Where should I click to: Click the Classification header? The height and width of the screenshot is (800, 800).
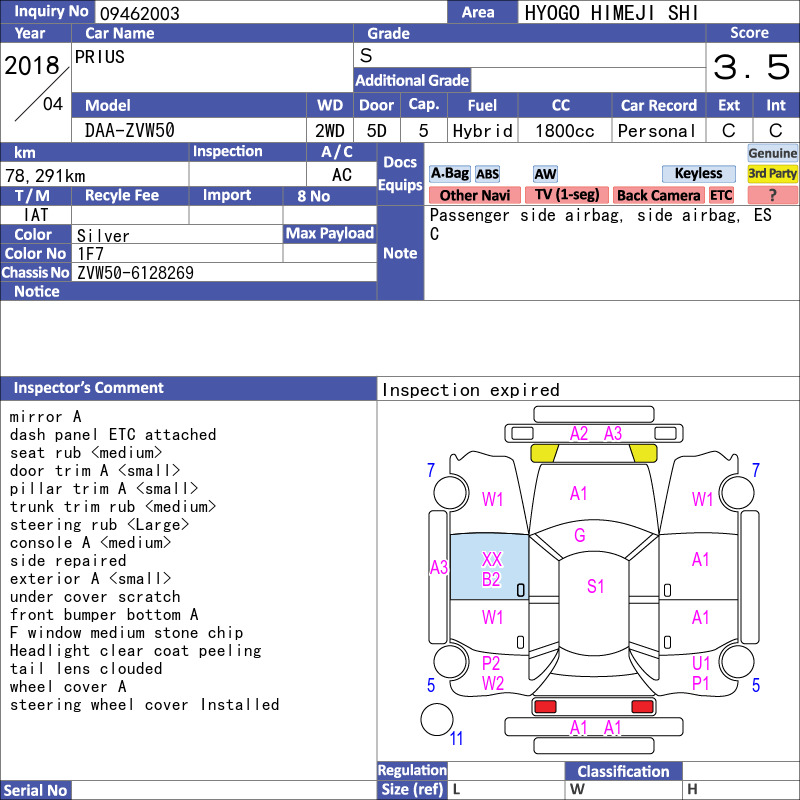click(x=623, y=771)
